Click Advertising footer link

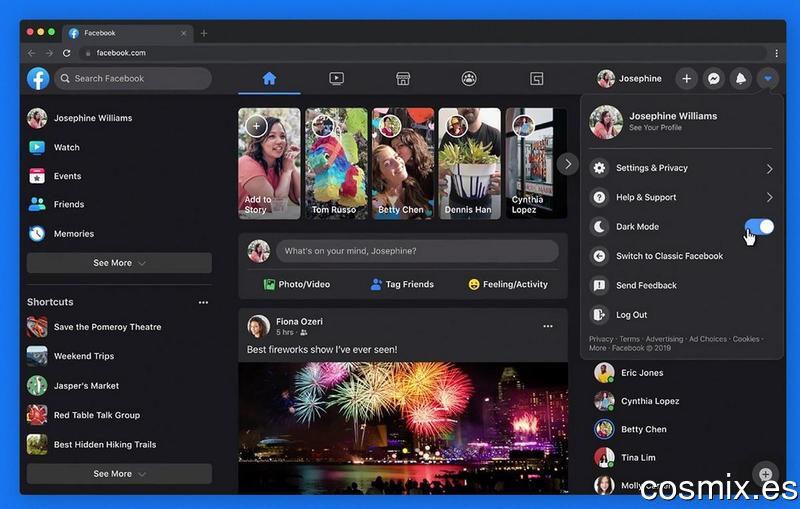point(664,339)
